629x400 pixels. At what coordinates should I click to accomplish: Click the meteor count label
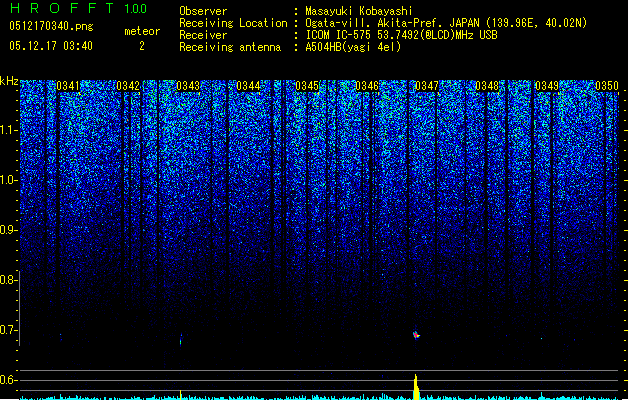[142, 31]
